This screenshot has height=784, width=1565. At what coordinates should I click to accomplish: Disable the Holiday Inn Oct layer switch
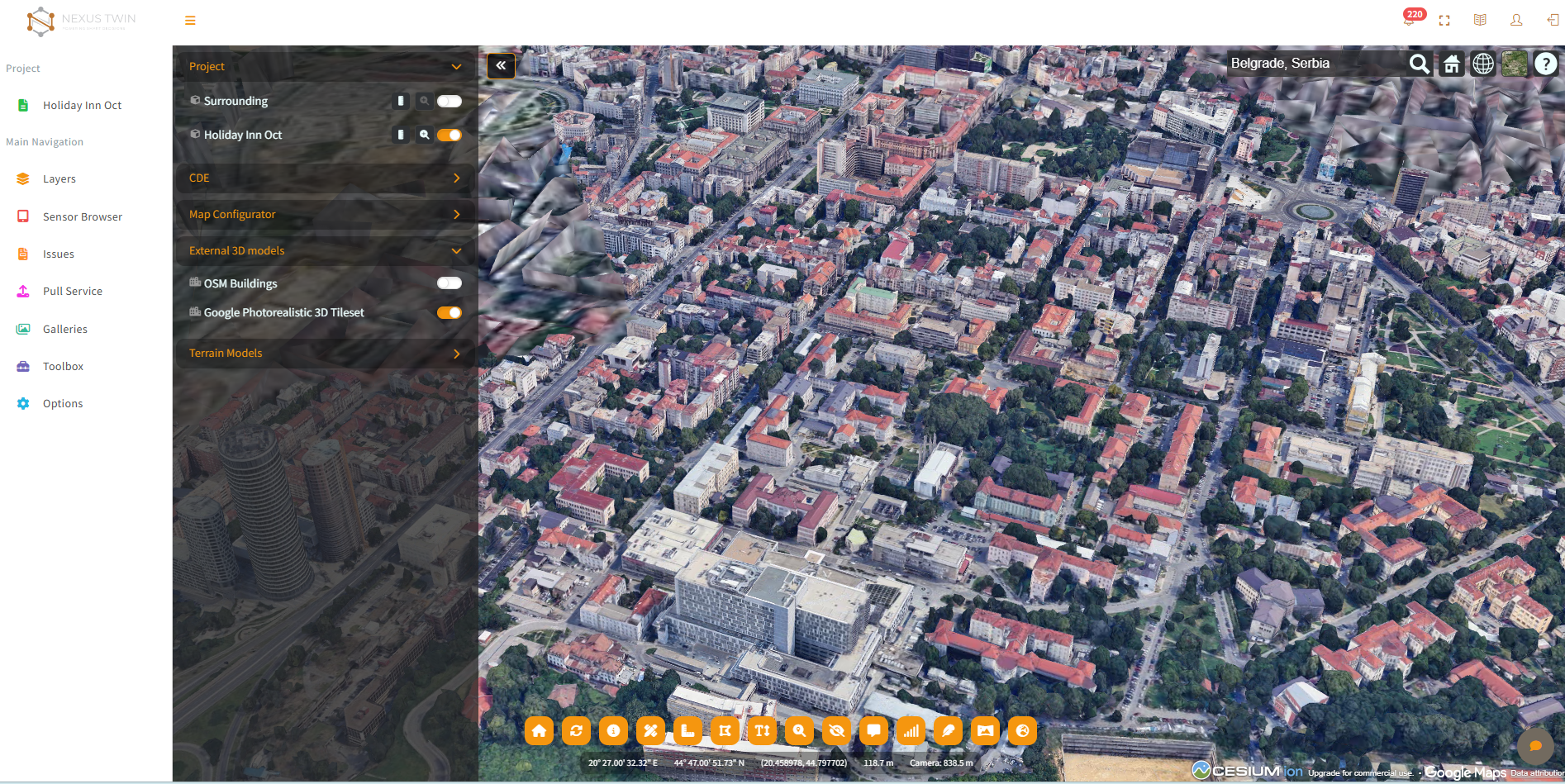click(x=450, y=135)
